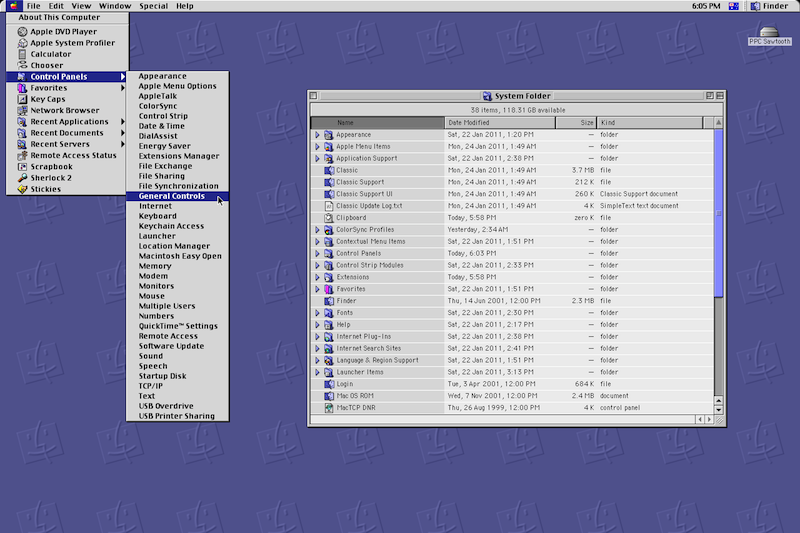Expand the Application Support folder triangle
The height and width of the screenshot is (533, 800).
click(x=317, y=159)
